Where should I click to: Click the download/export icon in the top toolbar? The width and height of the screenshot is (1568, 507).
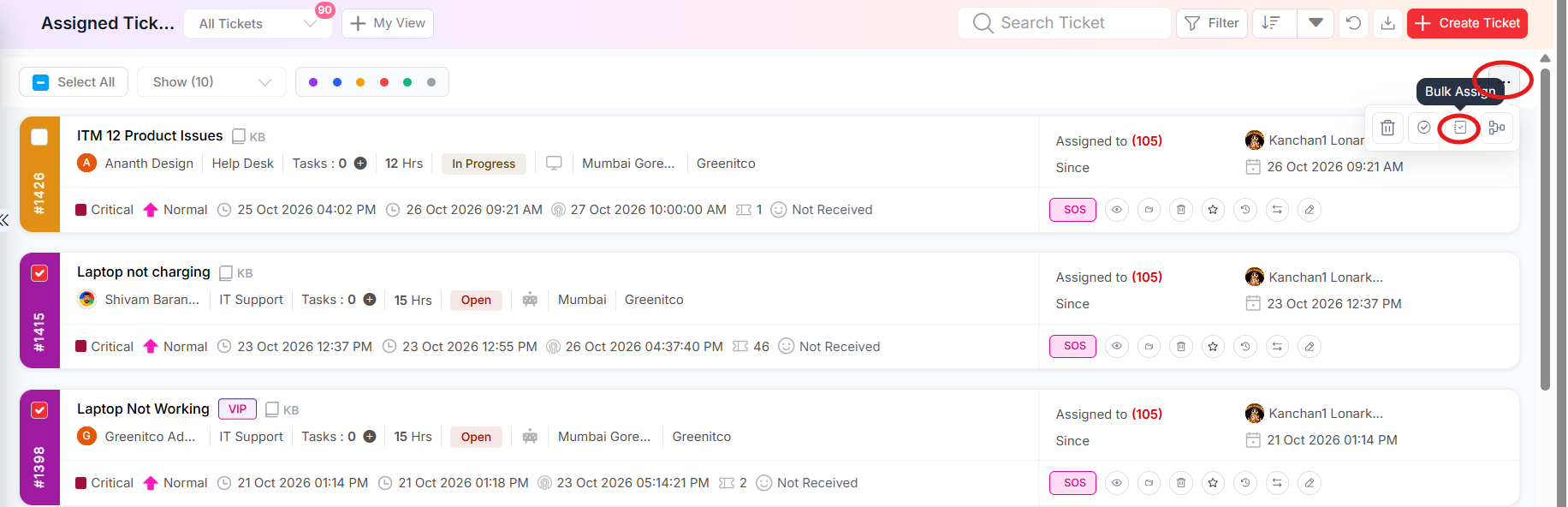click(1387, 23)
